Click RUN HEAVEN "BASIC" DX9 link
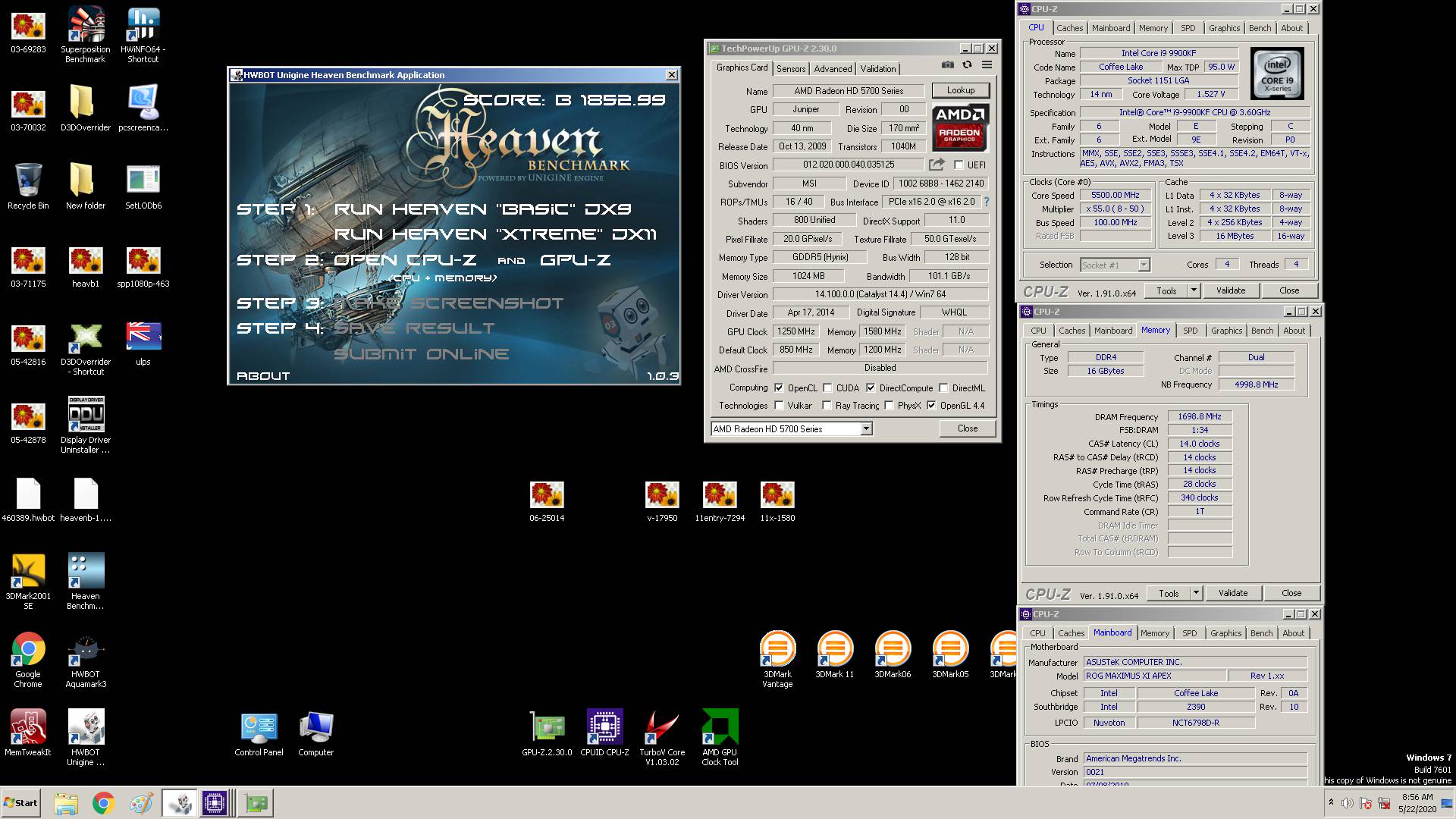The height and width of the screenshot is (819, 1456). (482, 209)
